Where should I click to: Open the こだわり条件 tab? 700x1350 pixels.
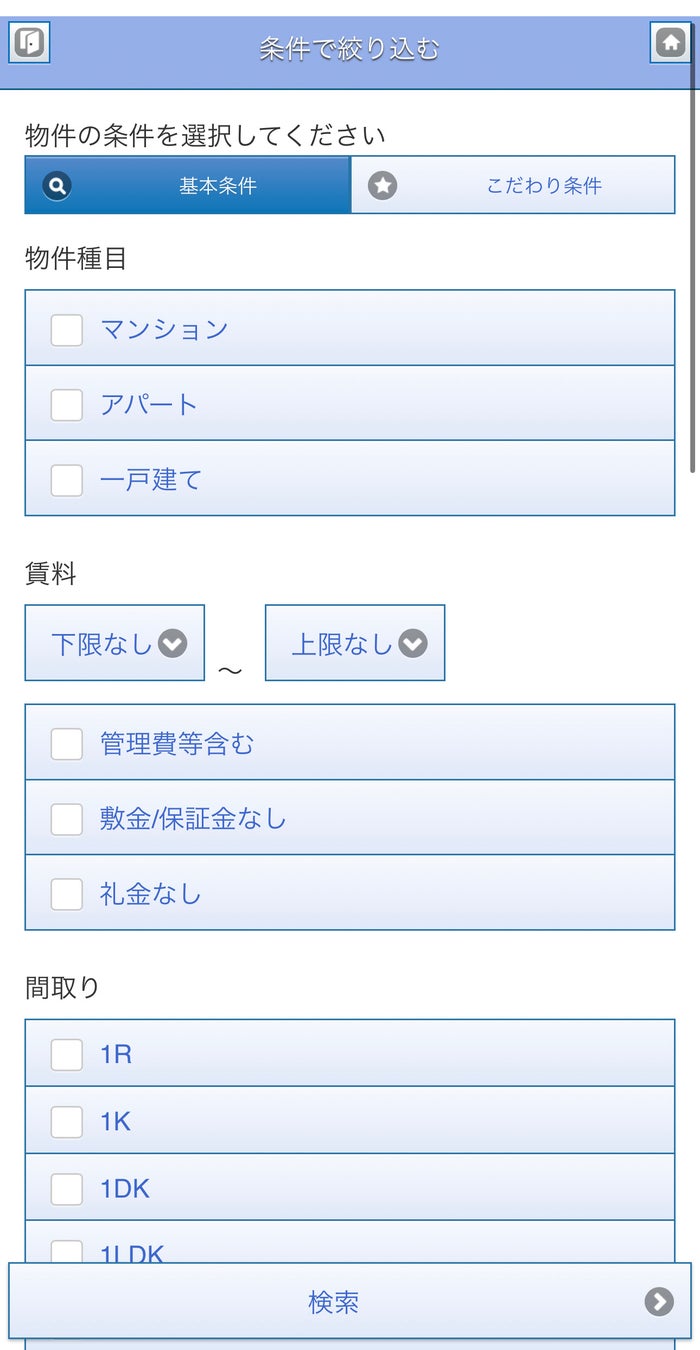(x=513, y=185)
